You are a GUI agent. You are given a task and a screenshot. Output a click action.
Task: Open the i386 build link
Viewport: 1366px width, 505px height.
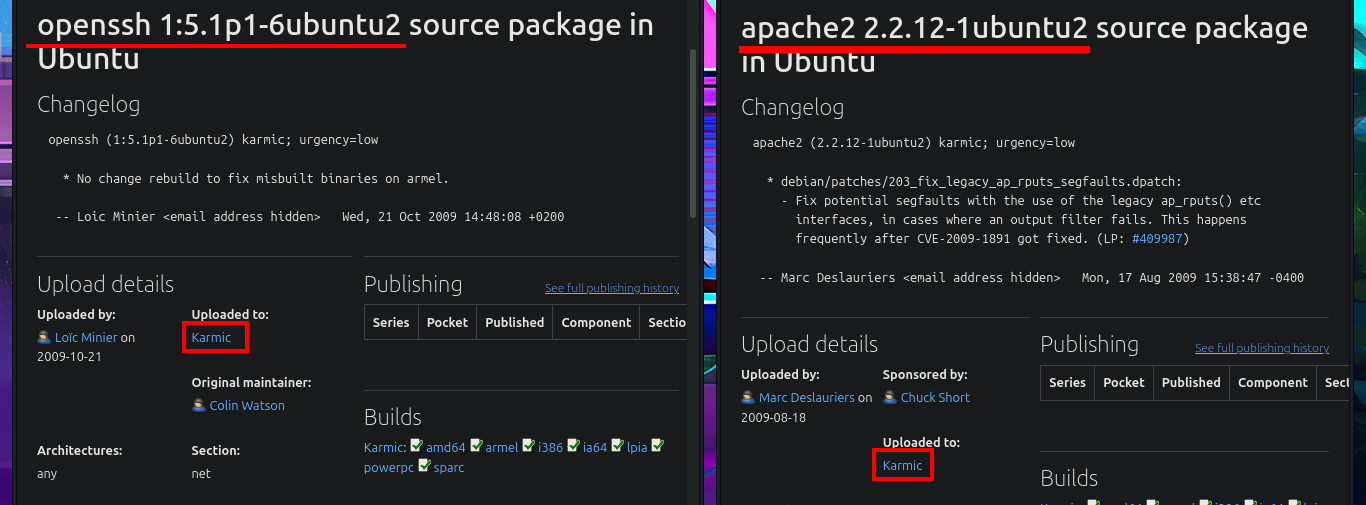(x=551, y=448)
